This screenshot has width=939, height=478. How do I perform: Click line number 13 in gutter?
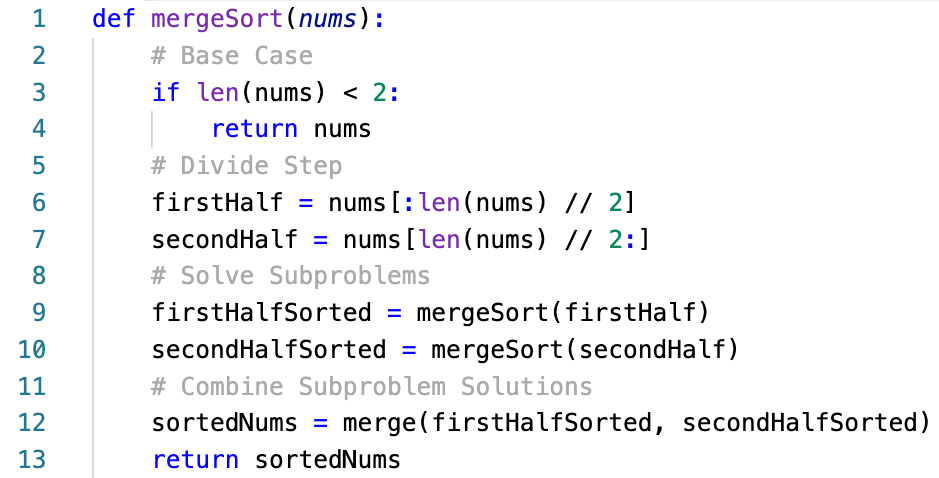click(32, 459)
